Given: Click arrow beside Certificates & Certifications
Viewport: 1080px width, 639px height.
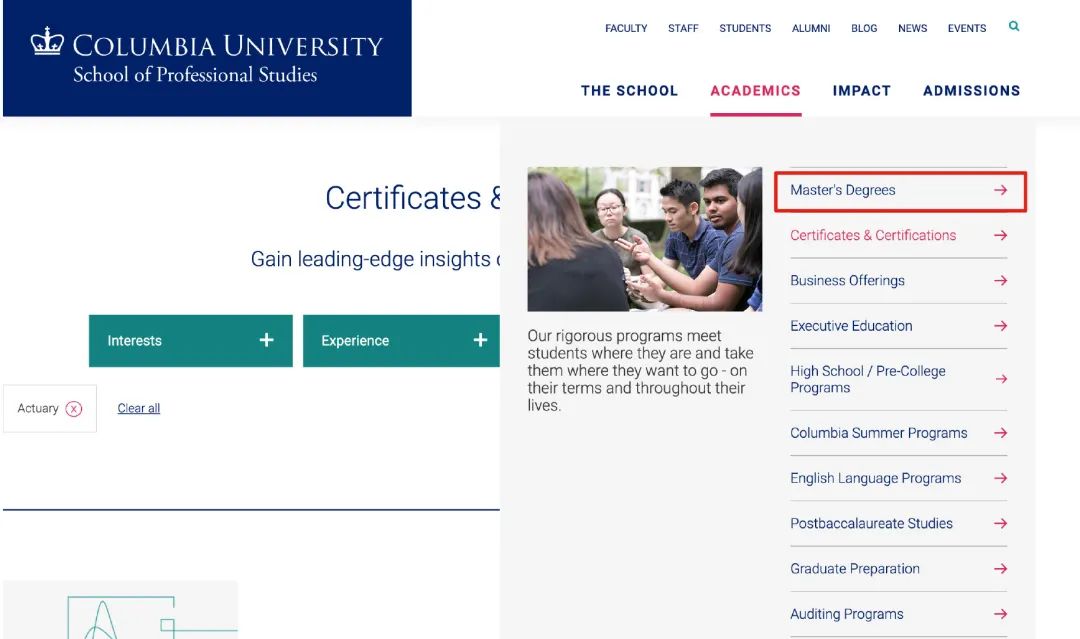Looking at the screenshot, I should pyautogui.click(x=1000, y=236).
